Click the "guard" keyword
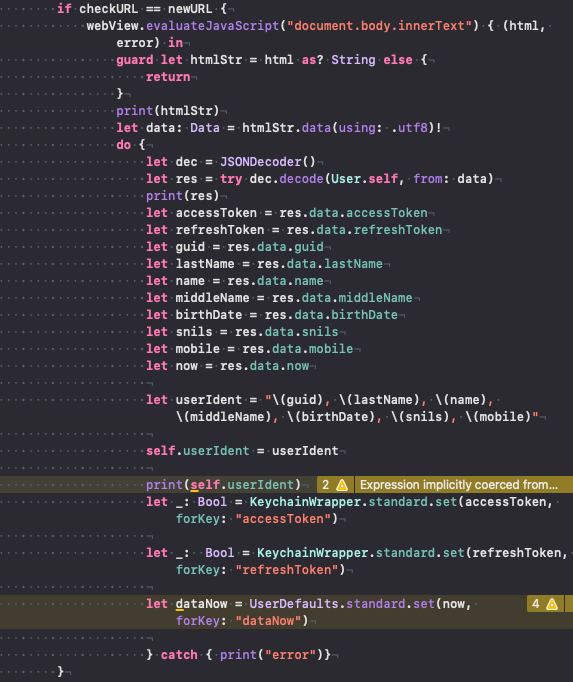573x682 pixels. 134,60
